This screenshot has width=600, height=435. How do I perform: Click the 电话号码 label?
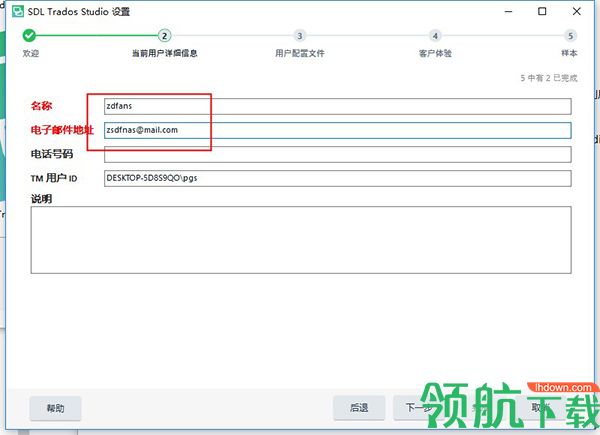point(52,154)
